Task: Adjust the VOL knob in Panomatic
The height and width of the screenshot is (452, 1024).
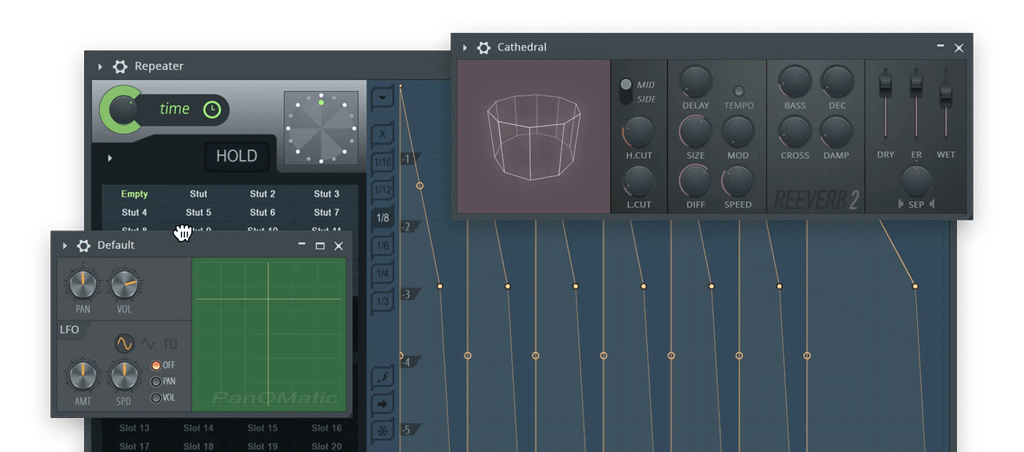Action: (124, 285)
